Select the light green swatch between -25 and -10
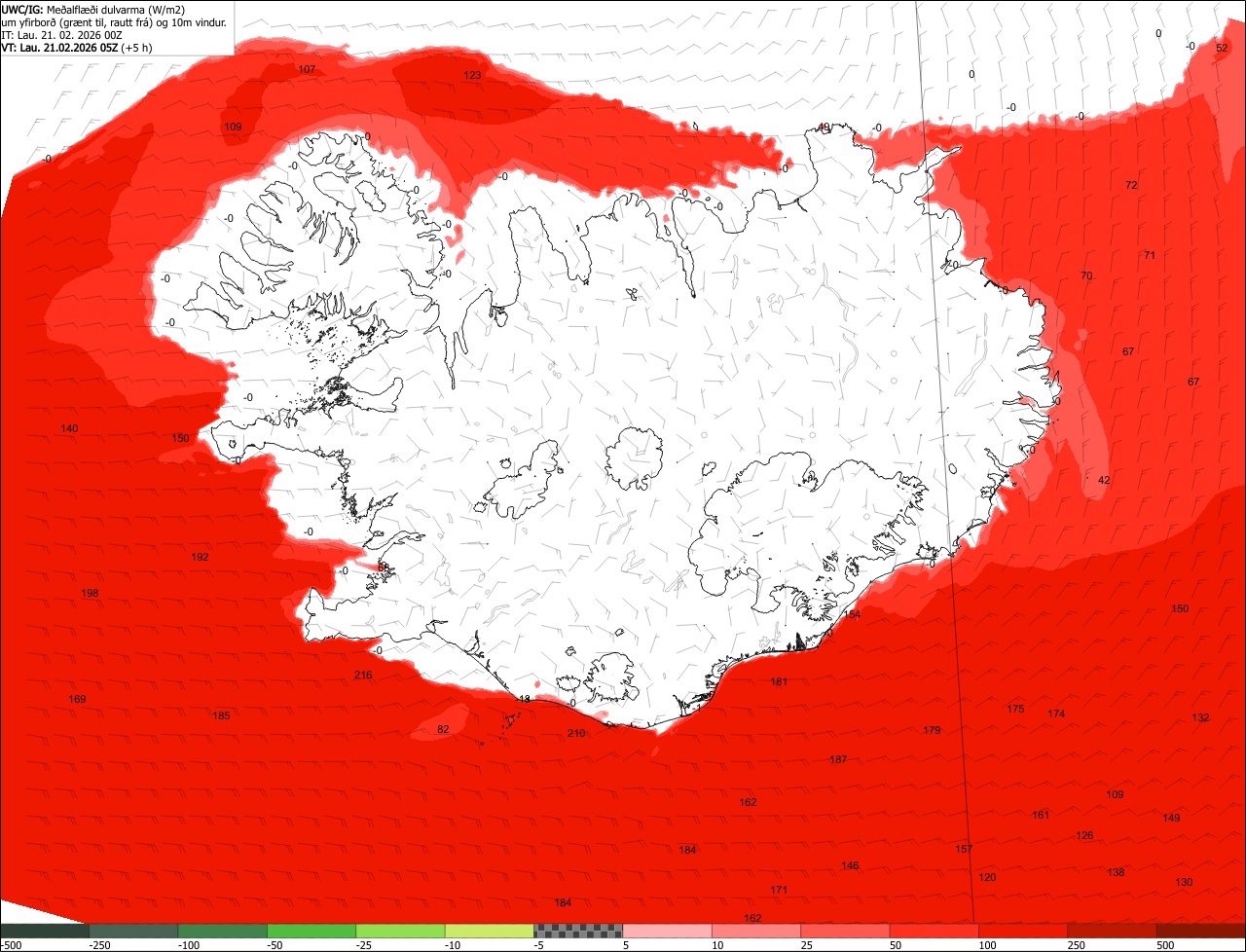 coord(400,931)
